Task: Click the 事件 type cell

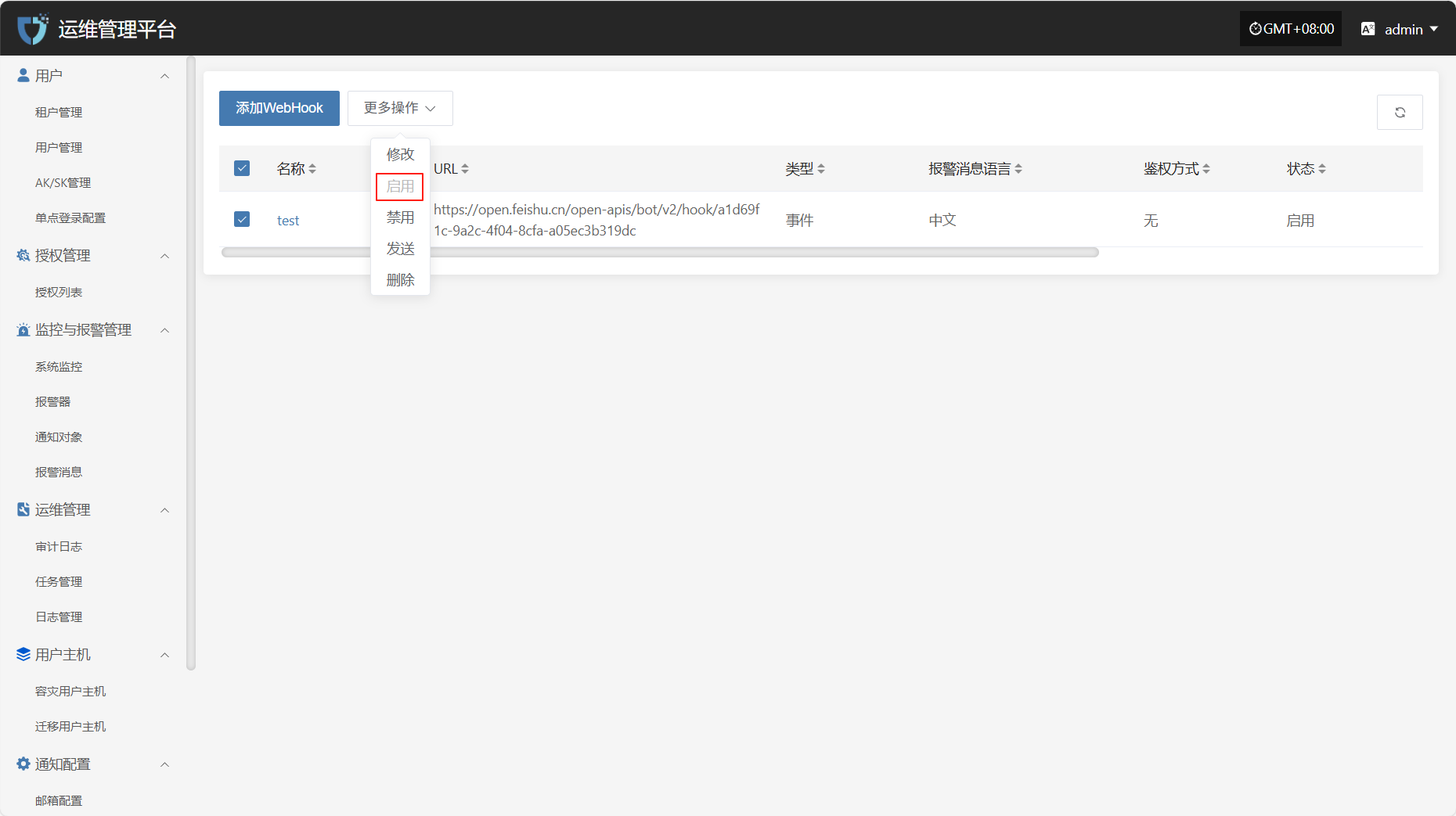Action: coord(799,221)
